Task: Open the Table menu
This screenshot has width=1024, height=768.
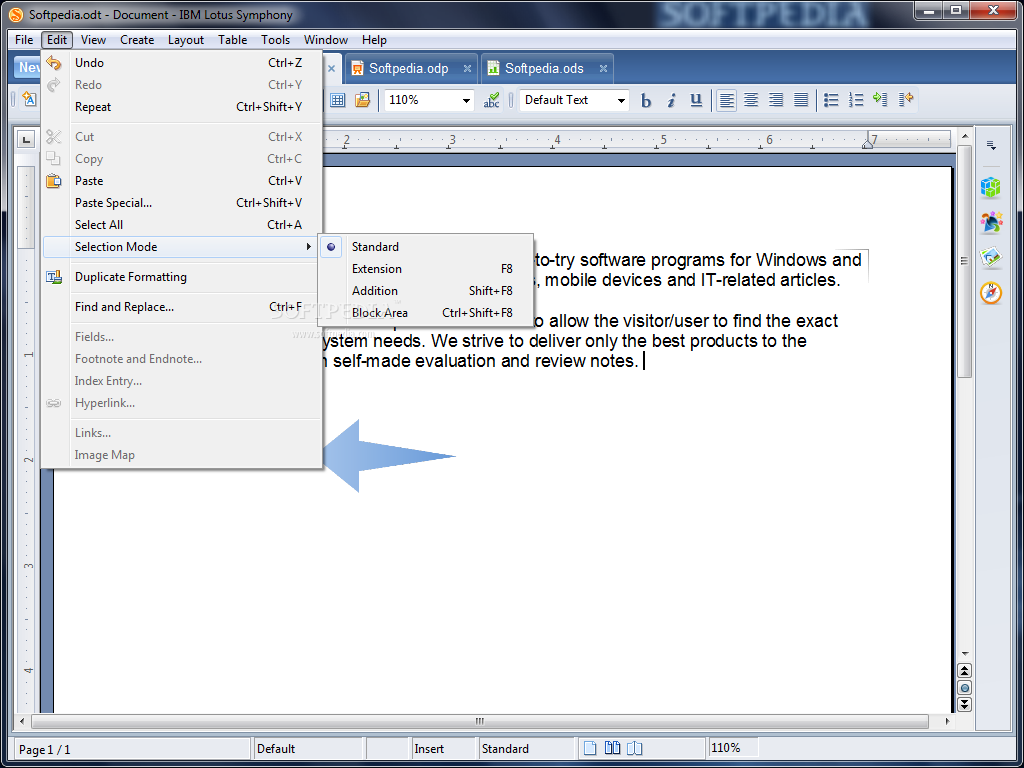Action: [x=232, y=40]
